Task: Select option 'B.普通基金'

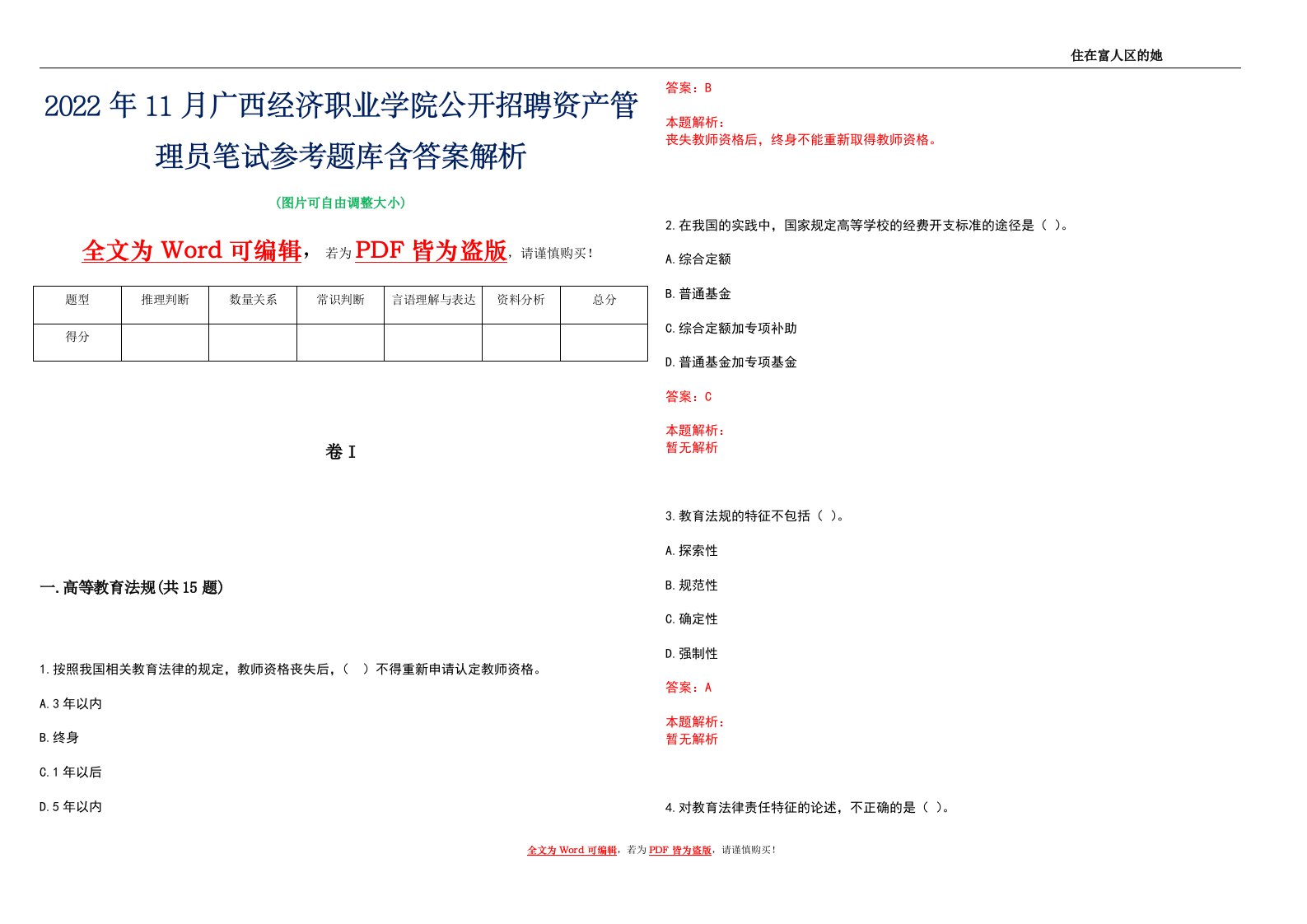Action: pos(698,294)
